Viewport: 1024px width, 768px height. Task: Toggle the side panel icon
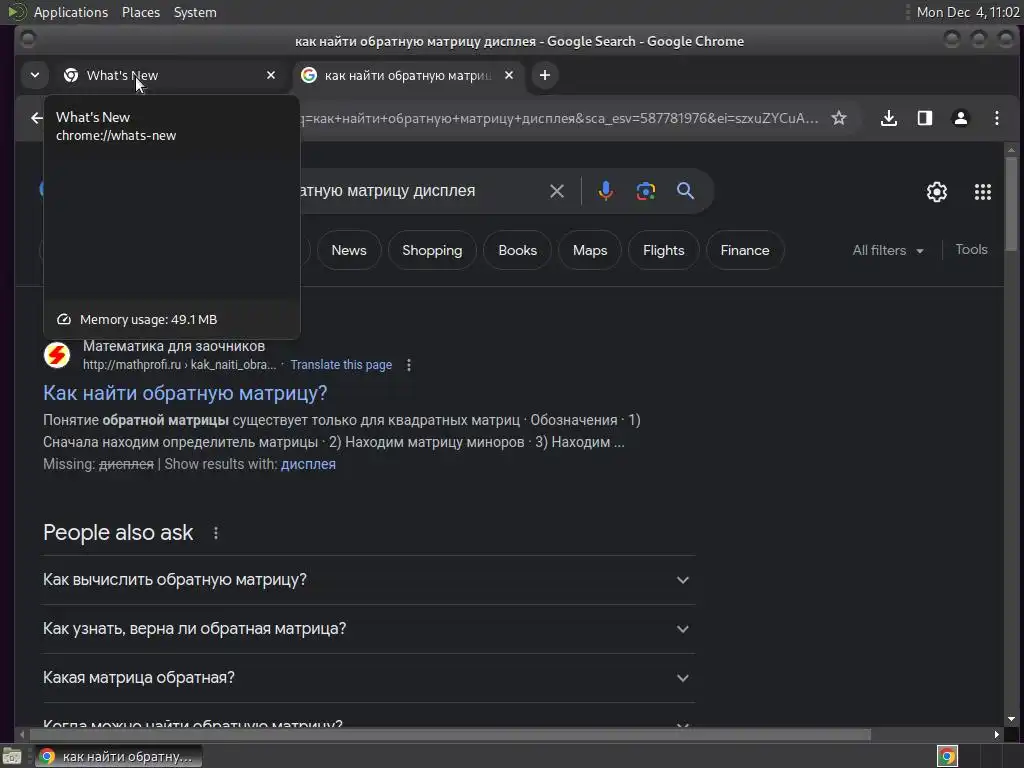(925, 118)
